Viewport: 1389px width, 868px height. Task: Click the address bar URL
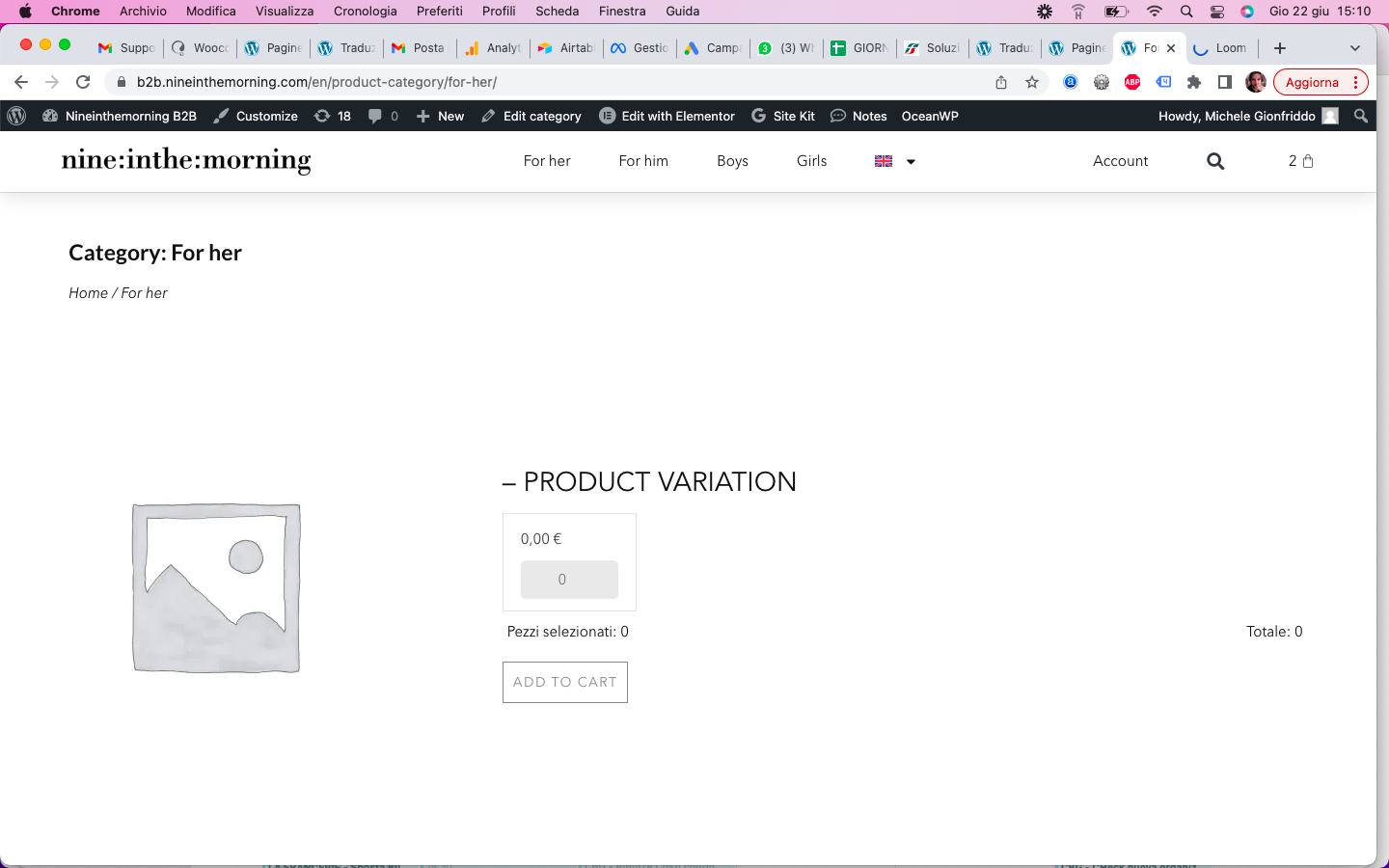[x=316, y=82]
